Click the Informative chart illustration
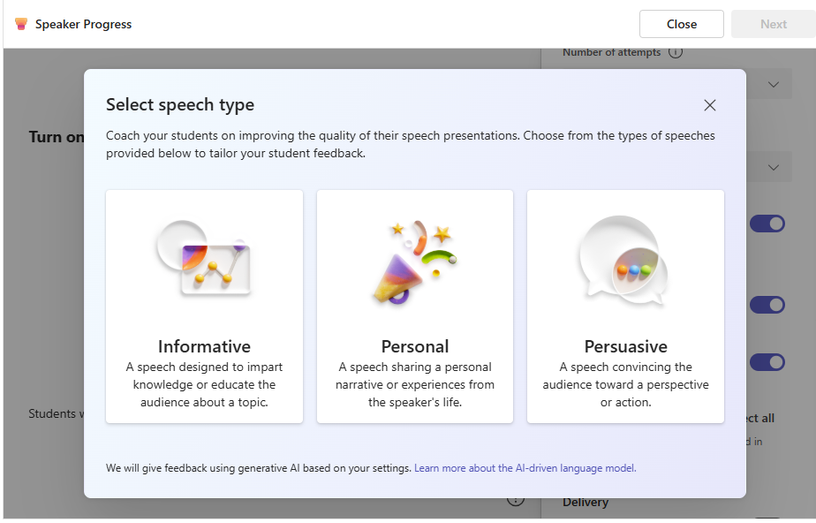Screen dimensions: 816x523 204,258
